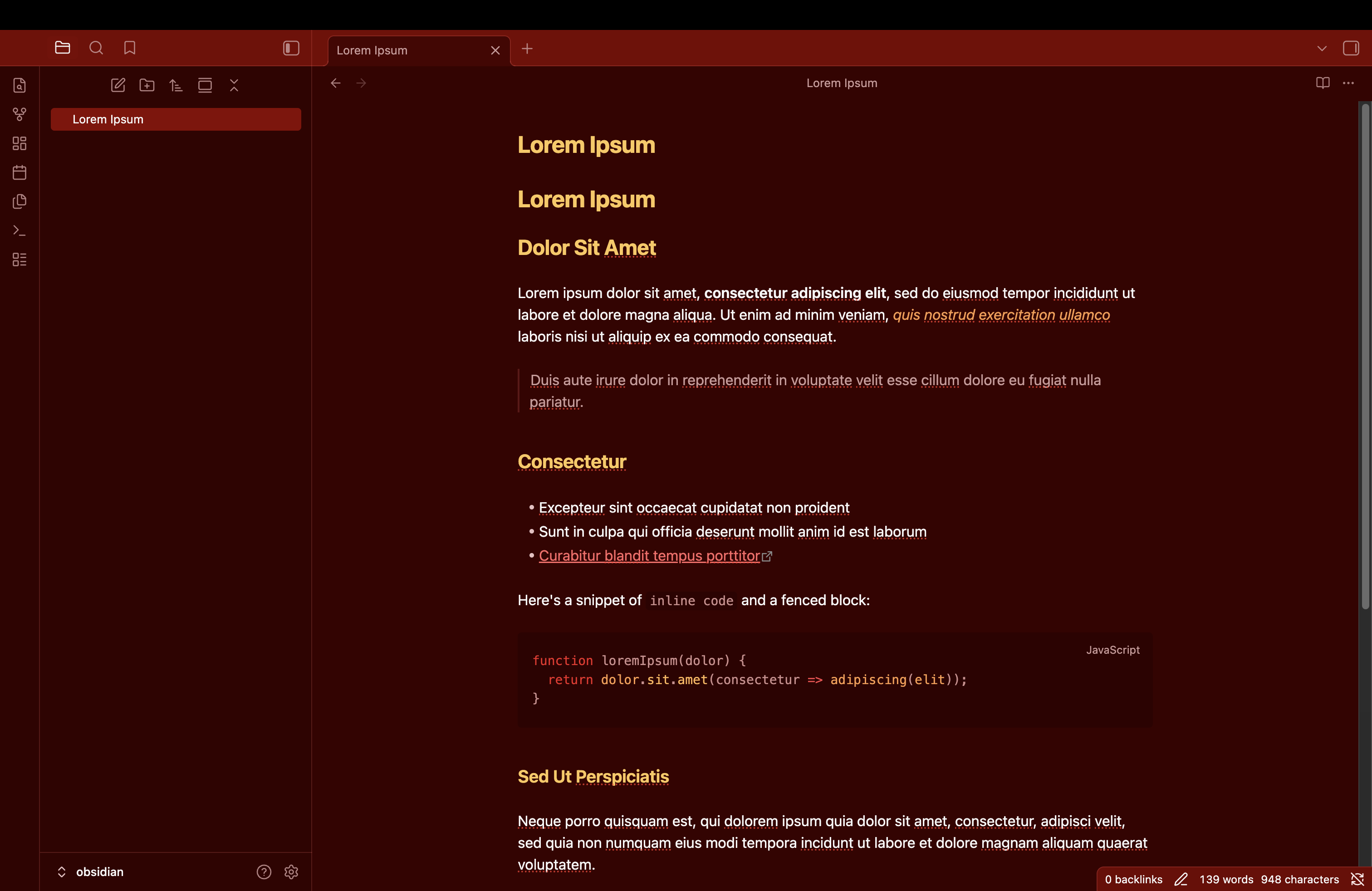Close the Lorem Ipsum tab

tap(495, 51)
